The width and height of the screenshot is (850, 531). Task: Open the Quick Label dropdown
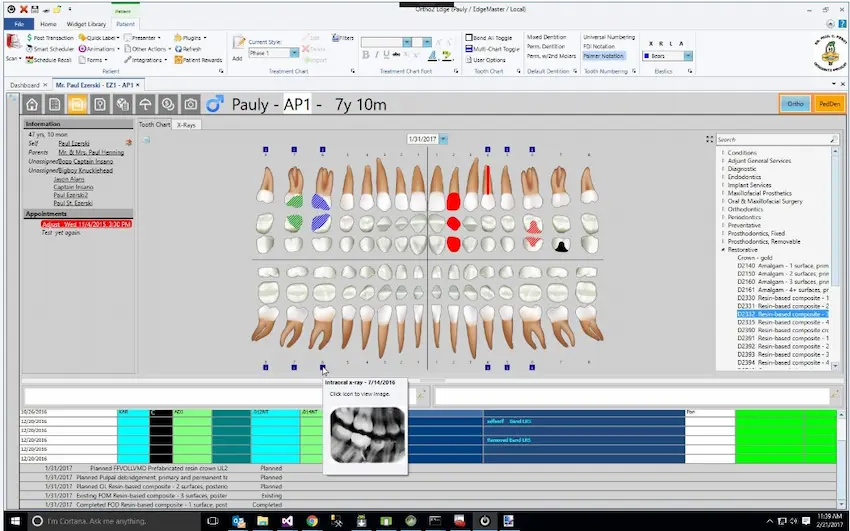tap(99, 38)
